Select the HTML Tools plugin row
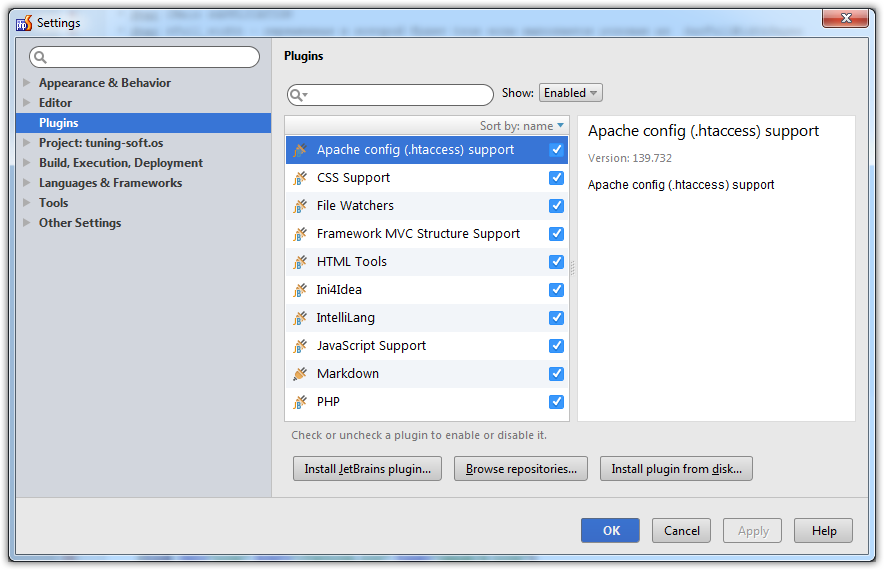The height and width of the screenshot is (570, 884). [x=427, y=262]
